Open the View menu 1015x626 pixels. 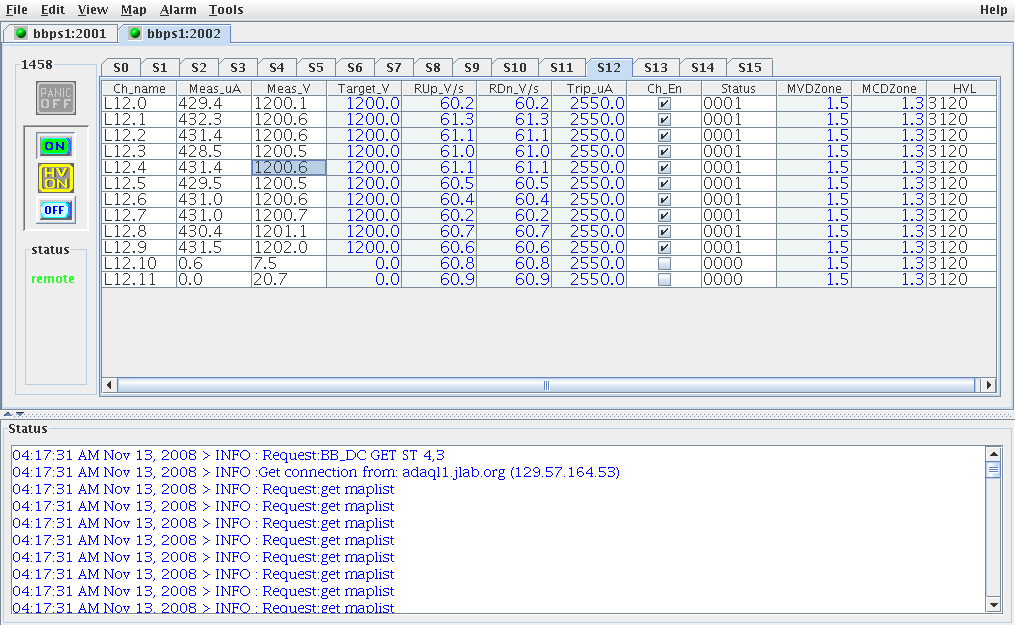tap(93, 10)
